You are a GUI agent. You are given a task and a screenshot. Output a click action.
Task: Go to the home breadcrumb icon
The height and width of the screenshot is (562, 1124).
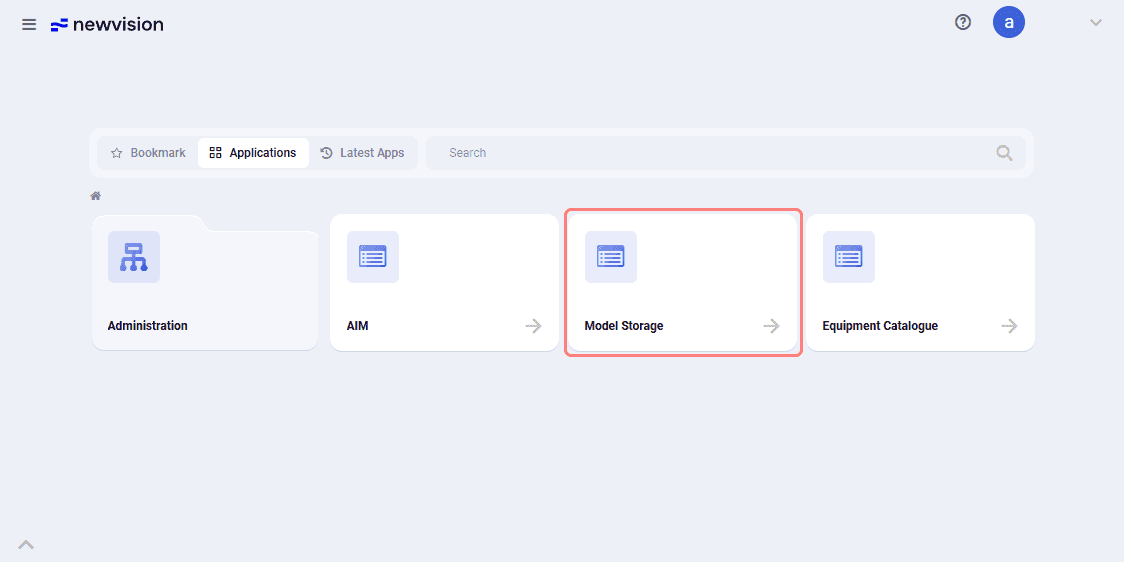tap(95, 196)
